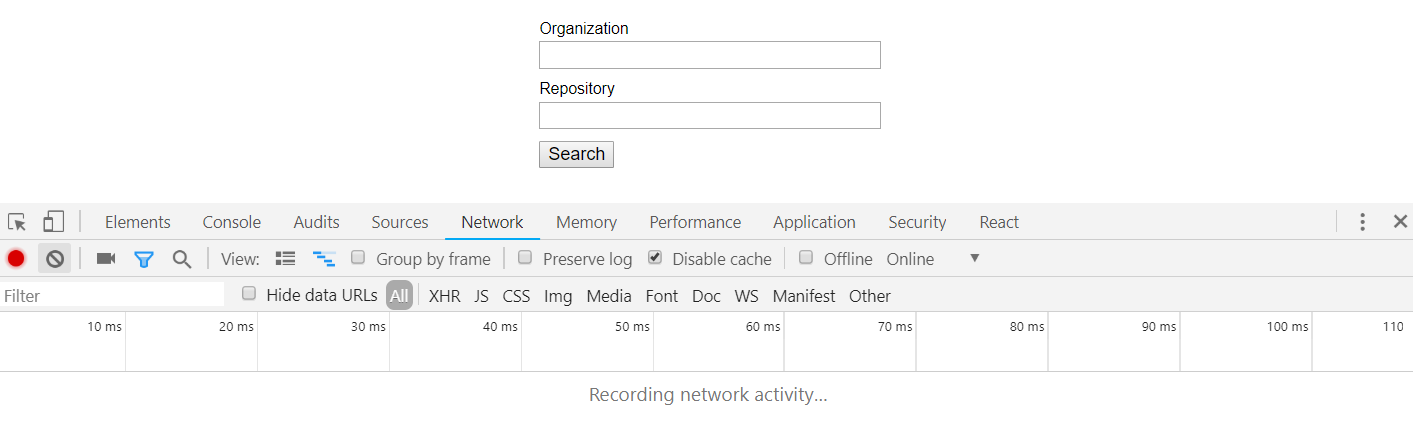Stop recording with the red record button
1413x423 pixels.
16,259
